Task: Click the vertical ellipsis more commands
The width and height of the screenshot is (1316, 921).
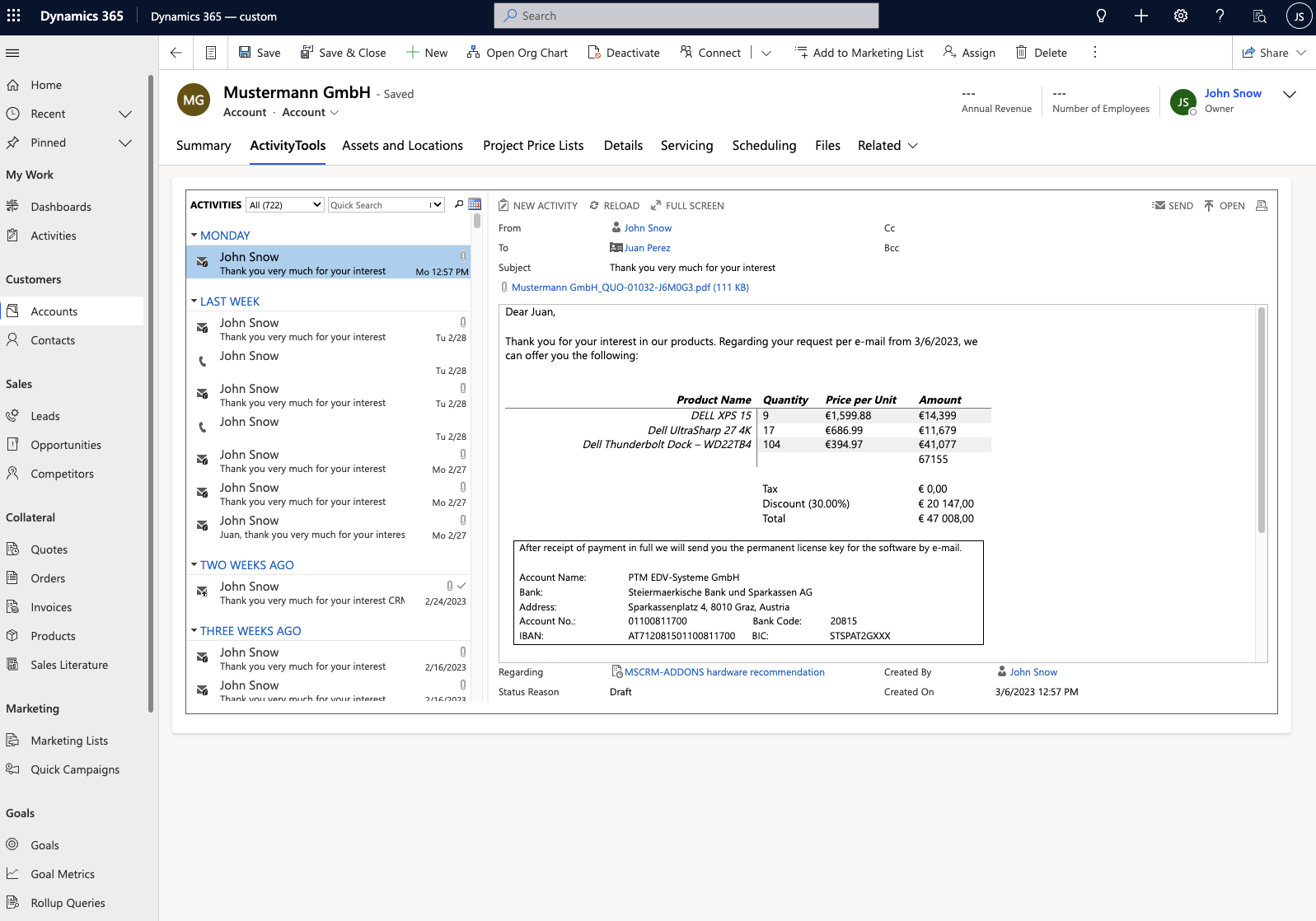Action: tap(1095, 53)
